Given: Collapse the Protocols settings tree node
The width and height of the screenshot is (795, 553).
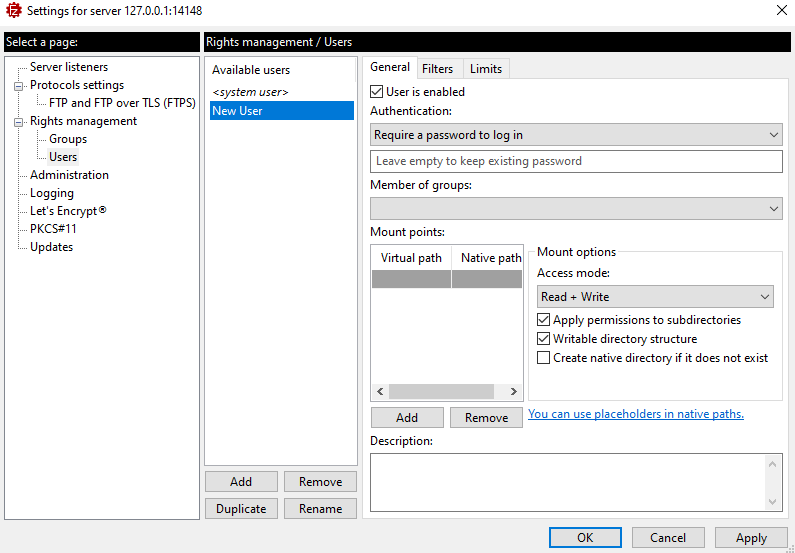Looking at the screenshot, I should [x=18, y=86].
